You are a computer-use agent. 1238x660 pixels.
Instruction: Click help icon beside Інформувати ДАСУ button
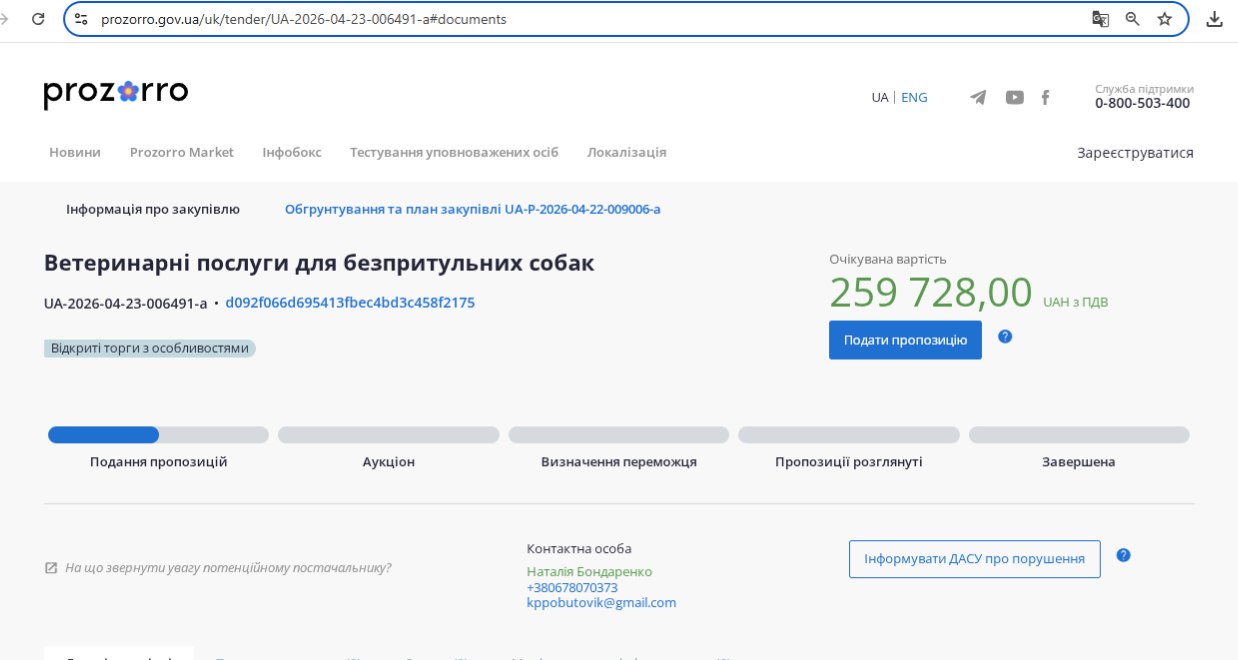[x=1123, y=555]
